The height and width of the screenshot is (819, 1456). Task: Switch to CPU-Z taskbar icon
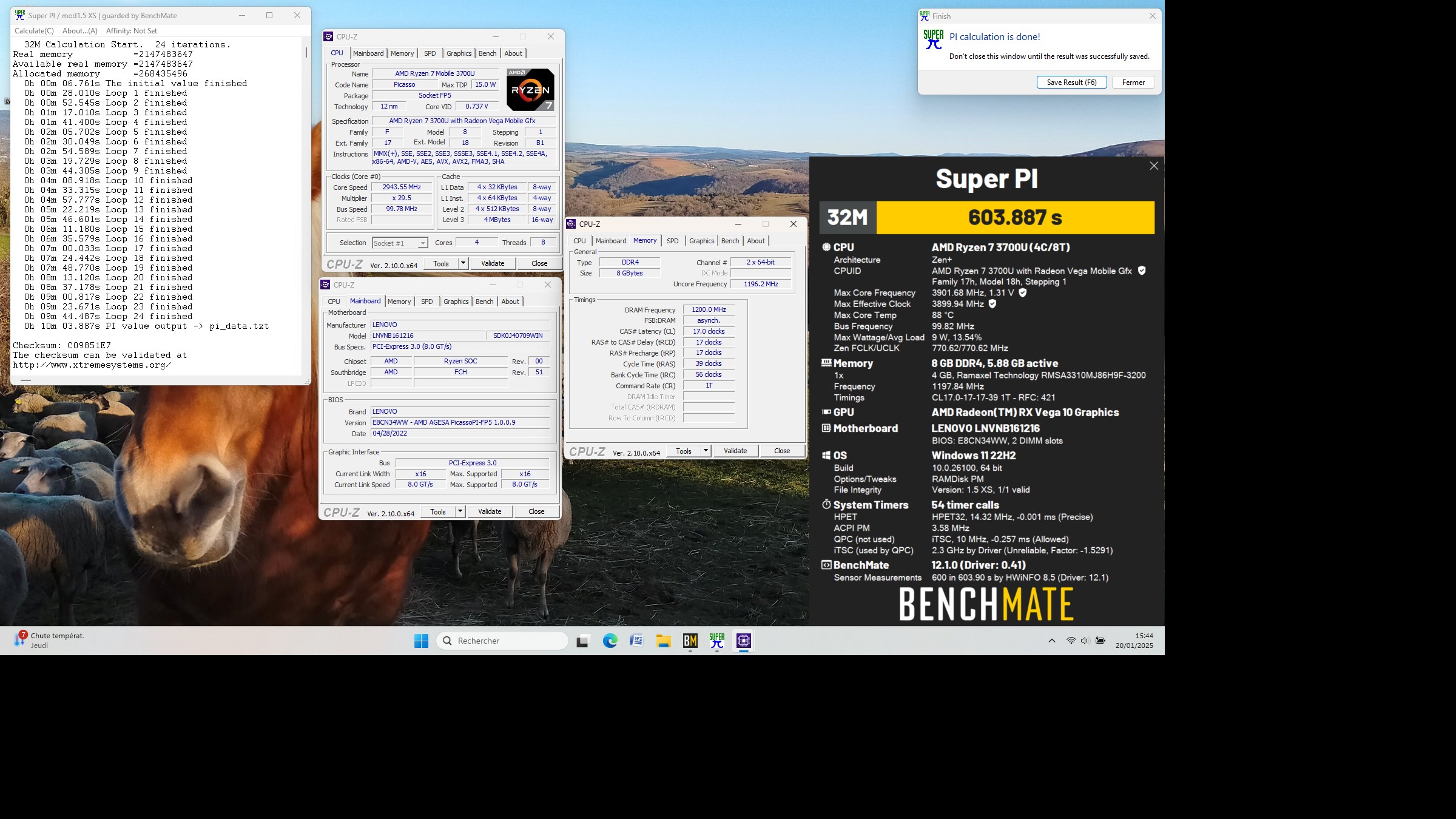(x=743, y=641)
